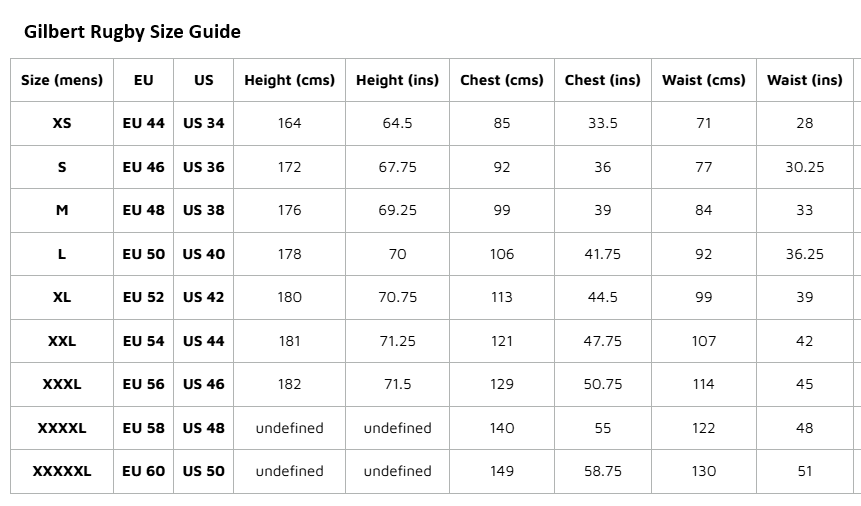The image size is (861, 506).
Task: Select the XXXXL undefined height (cms) cell
Action: coord(289,428)
